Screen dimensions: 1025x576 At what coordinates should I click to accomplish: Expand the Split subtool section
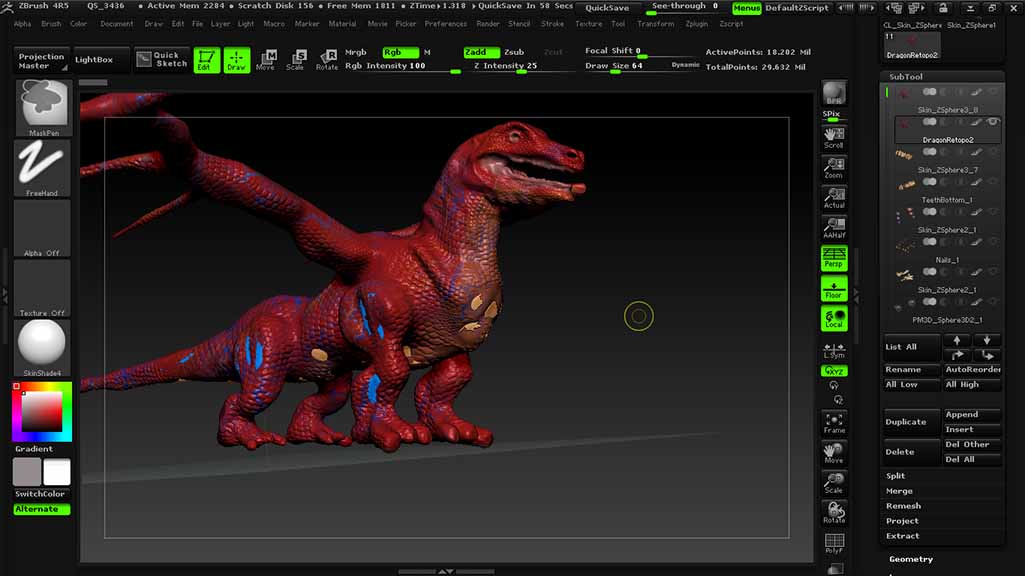tap(896, 476)
